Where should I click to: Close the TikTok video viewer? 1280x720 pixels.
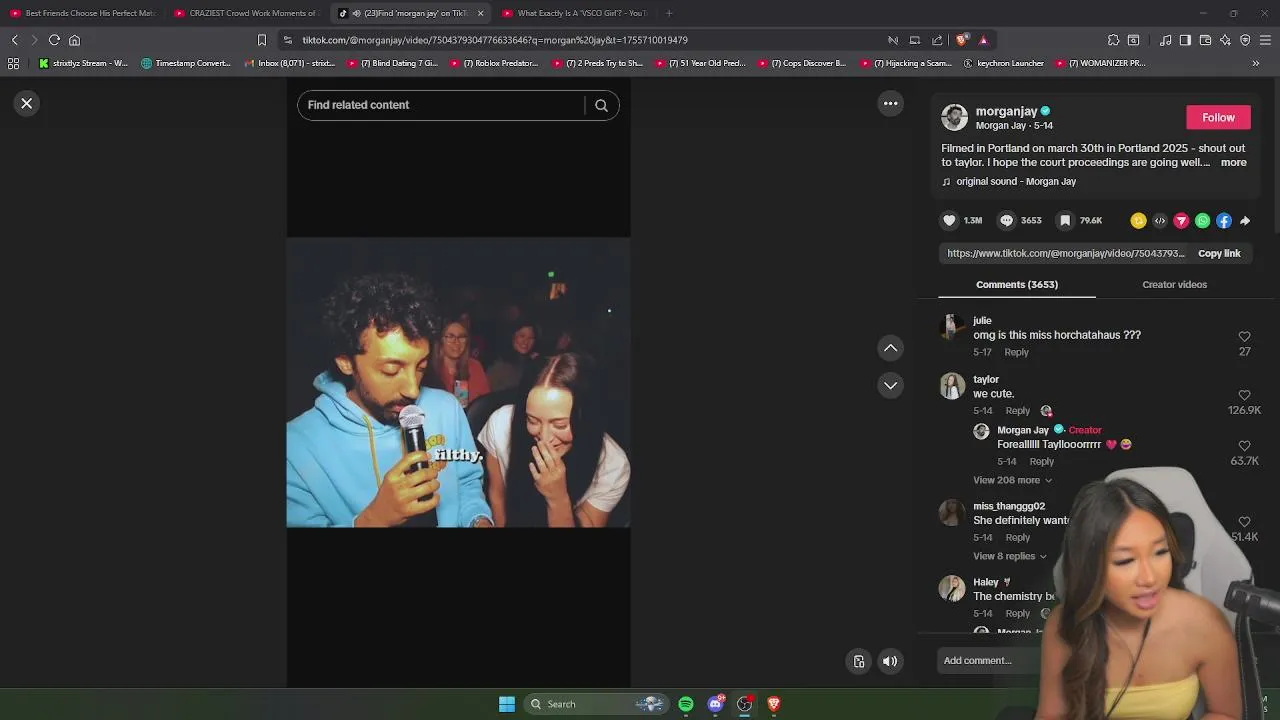27,103
